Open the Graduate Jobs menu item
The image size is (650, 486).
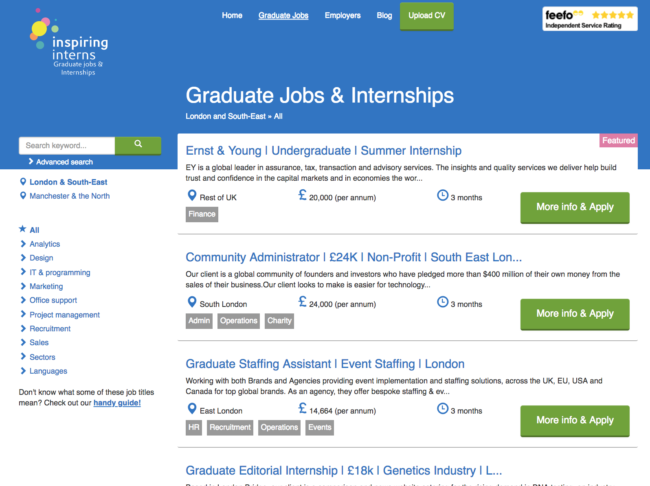click(x=283, y=16)
